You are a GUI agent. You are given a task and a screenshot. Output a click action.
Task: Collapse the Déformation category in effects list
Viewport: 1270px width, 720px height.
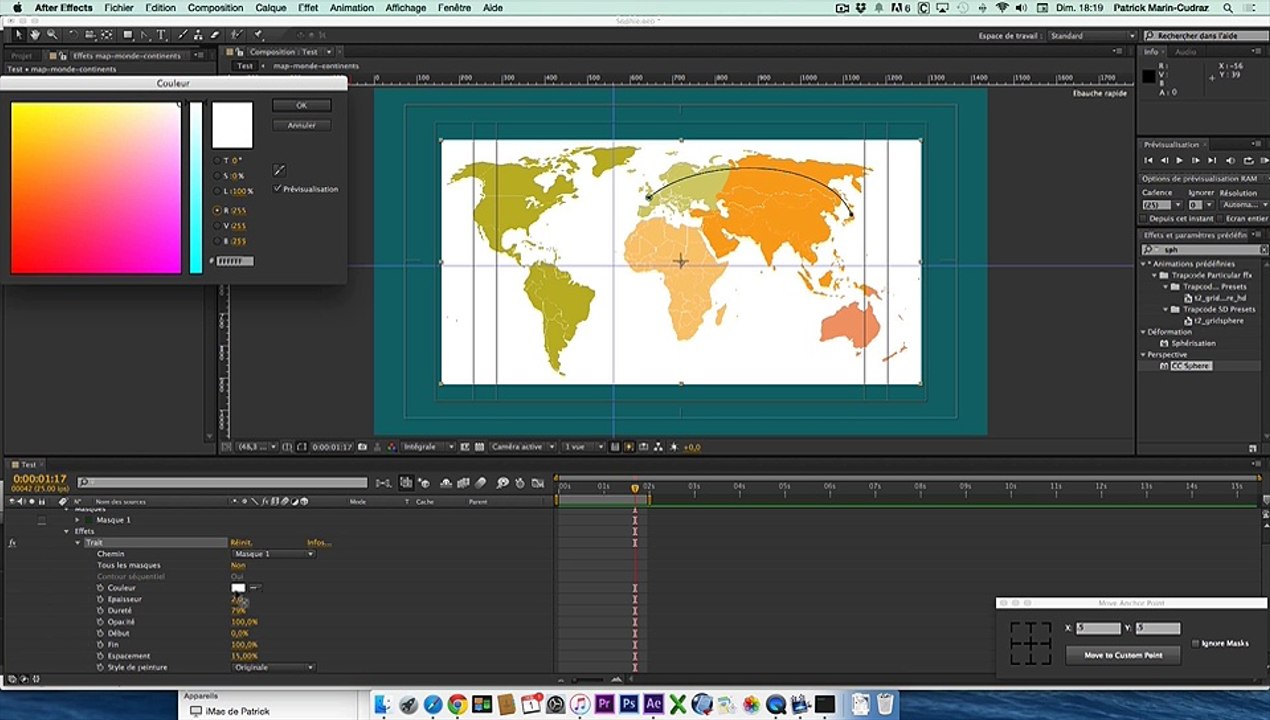click(1144, 332)
